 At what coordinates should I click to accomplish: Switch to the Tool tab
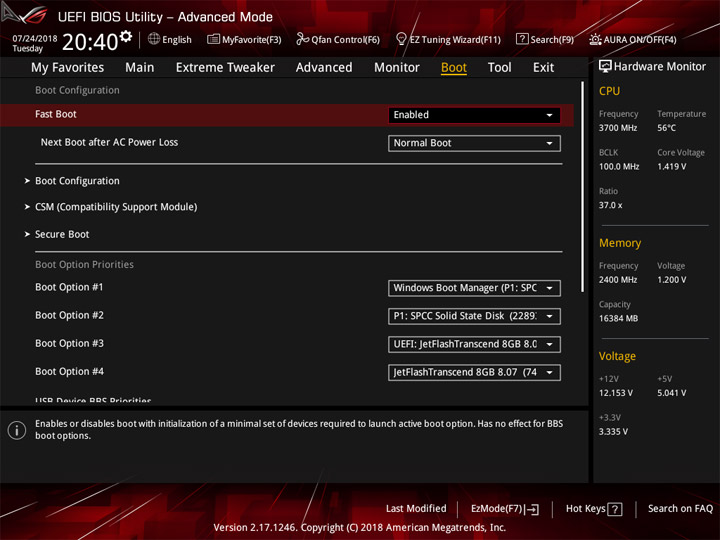(x=500, y=68)
